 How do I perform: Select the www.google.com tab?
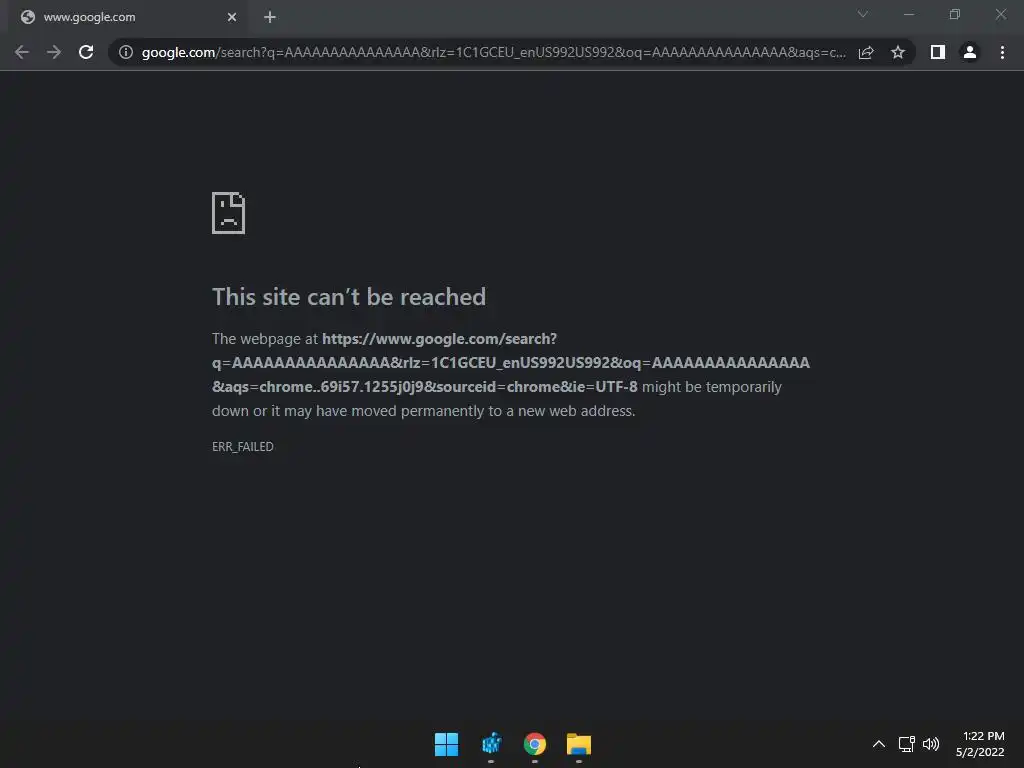[128, 17]
